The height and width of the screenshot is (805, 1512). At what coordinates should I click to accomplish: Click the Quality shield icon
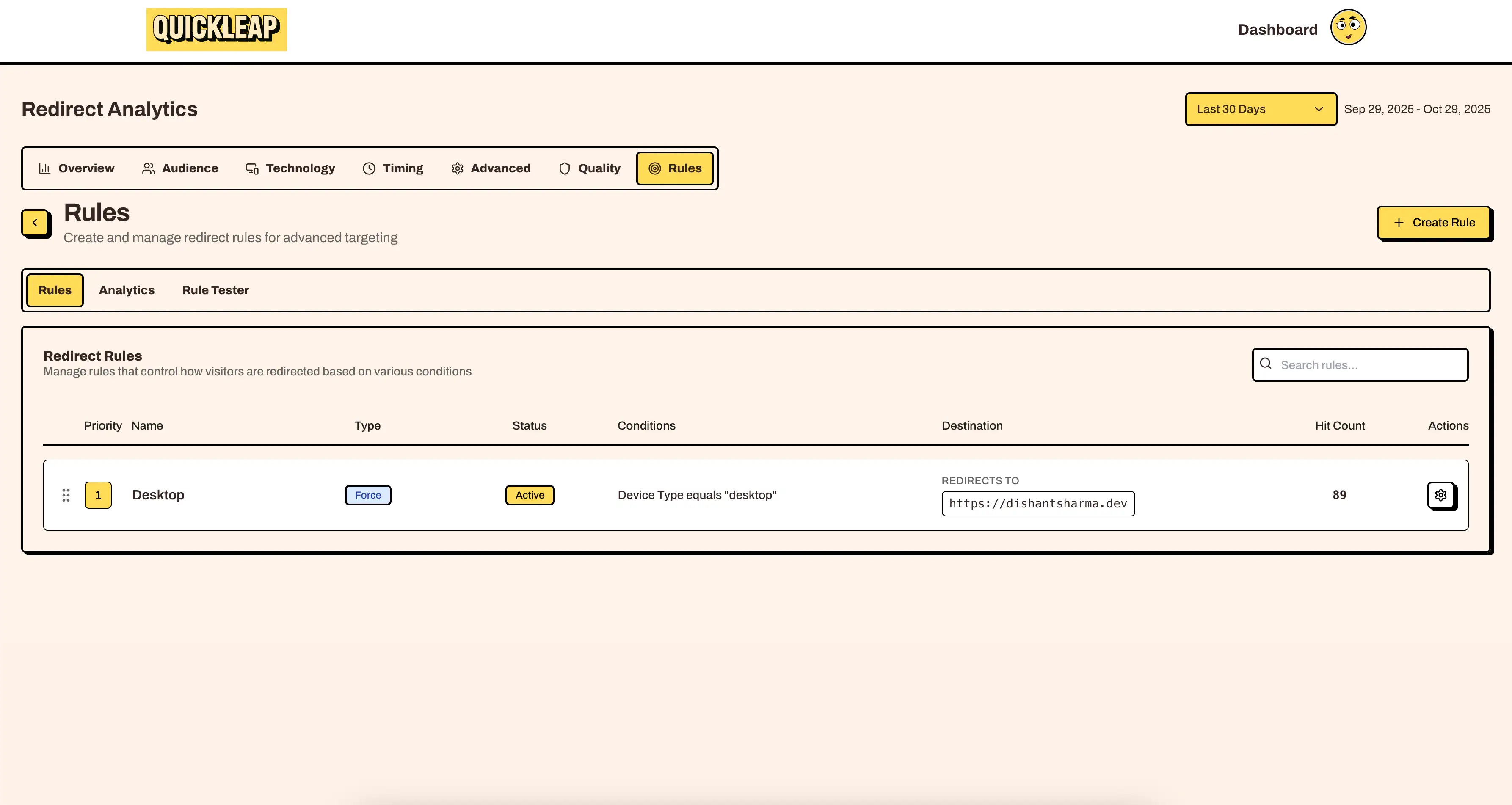(x=564, y=168)
